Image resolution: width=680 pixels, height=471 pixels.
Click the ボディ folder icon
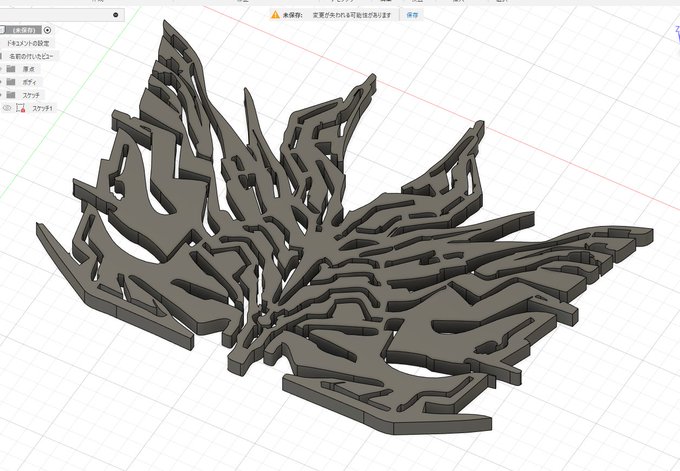(11, 82)
